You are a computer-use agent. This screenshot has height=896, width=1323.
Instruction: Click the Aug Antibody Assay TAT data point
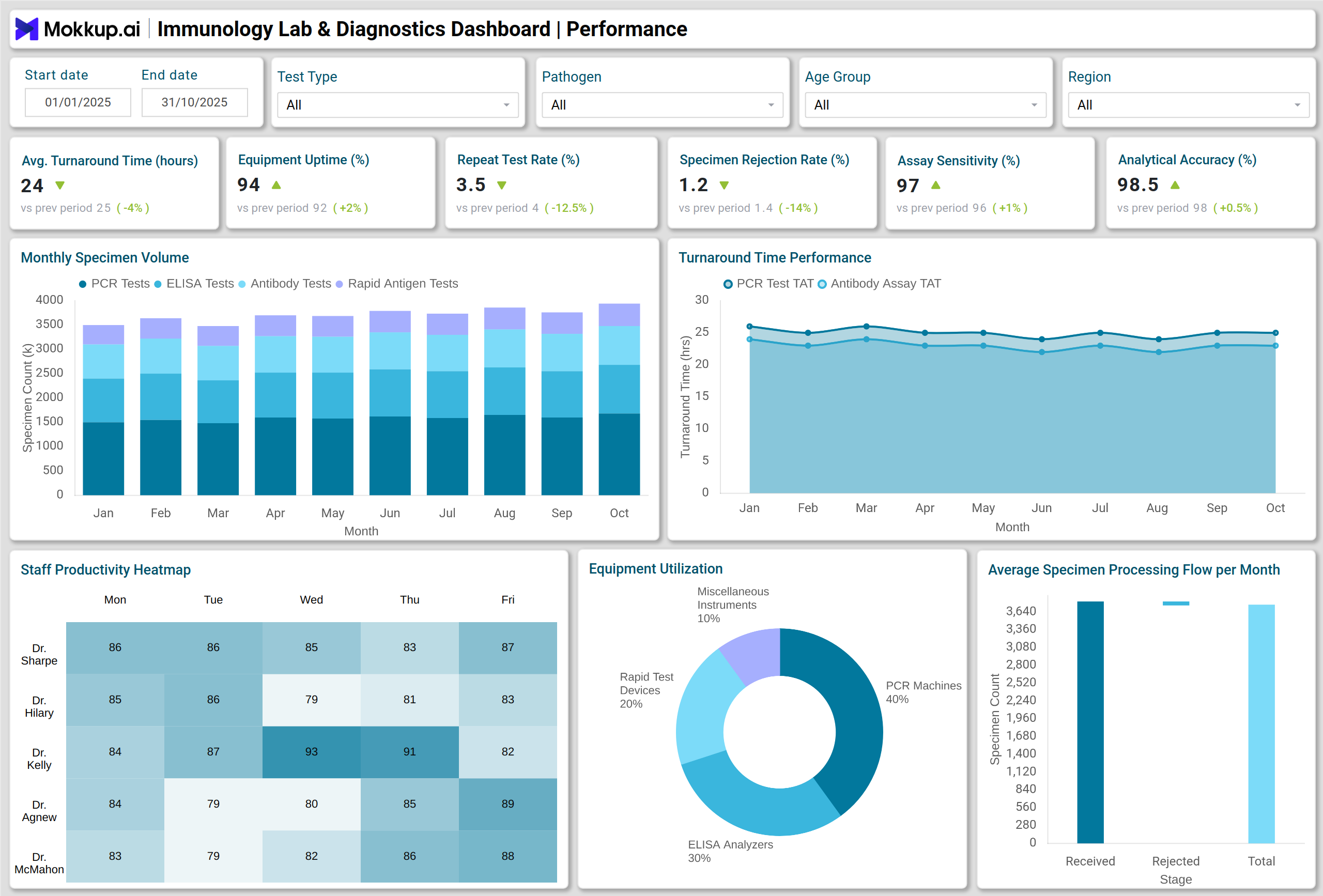pyautogui.click(x=1159, y=352)
